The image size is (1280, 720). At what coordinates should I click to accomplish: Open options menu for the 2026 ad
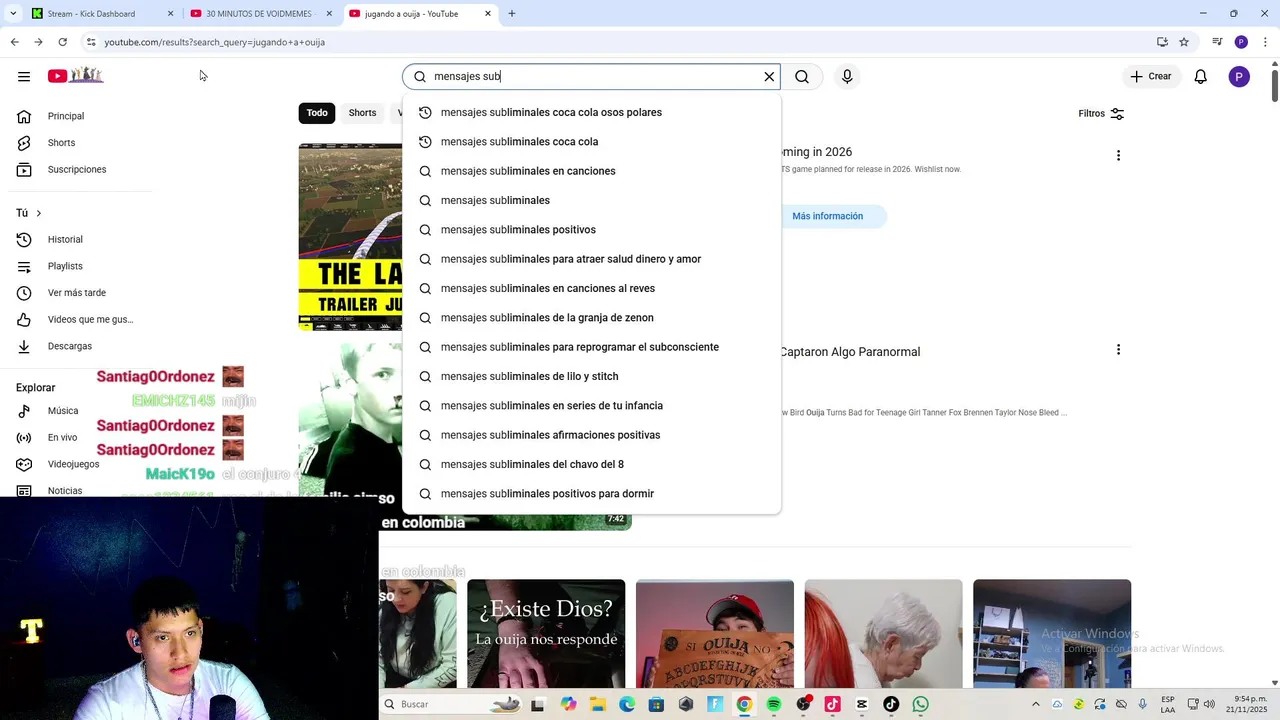pyautogui.click(x=1118, y=155)
